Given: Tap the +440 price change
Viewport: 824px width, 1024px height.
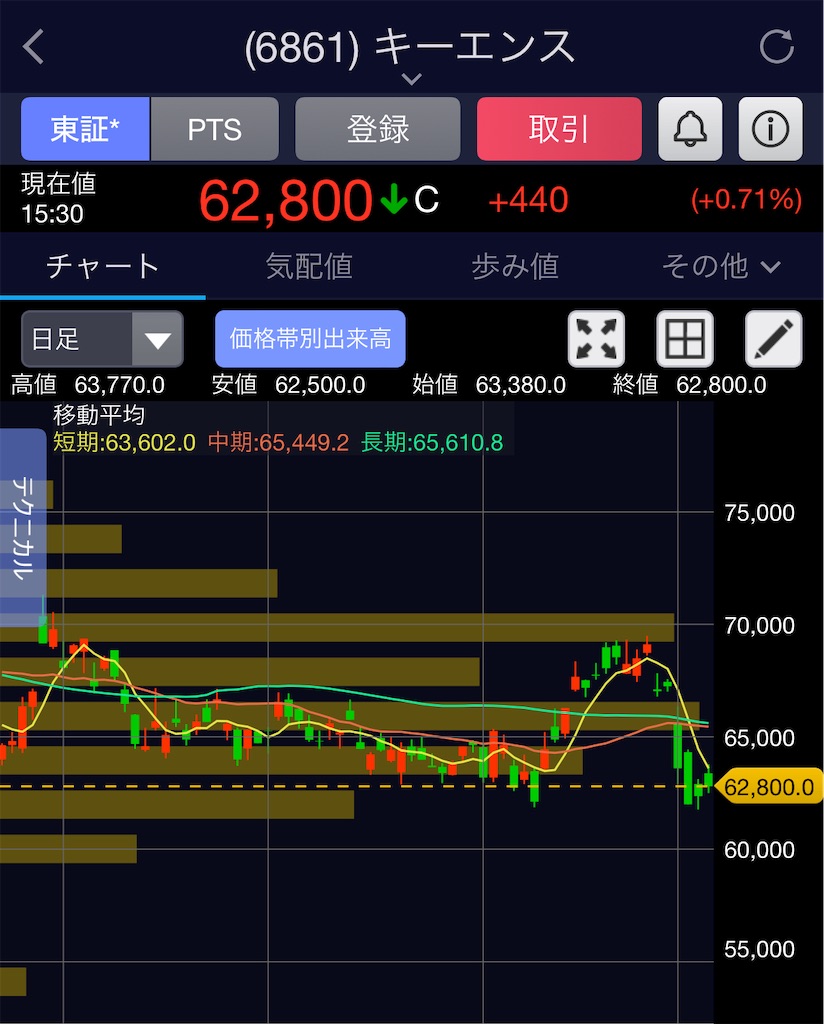Looking at the screenshot, I should (528, 200).
